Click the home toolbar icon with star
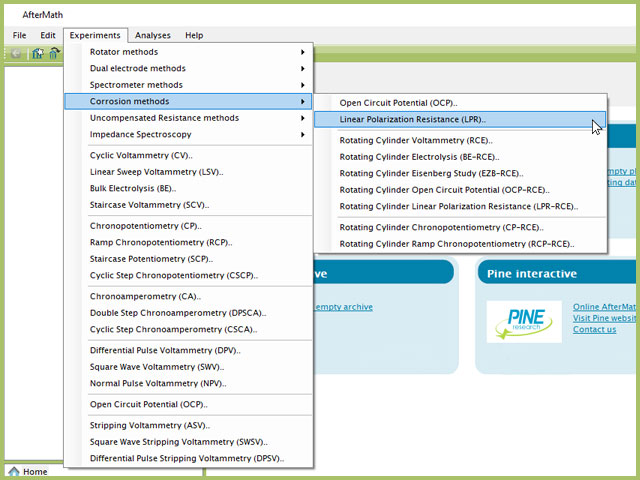 coord(38,53)
